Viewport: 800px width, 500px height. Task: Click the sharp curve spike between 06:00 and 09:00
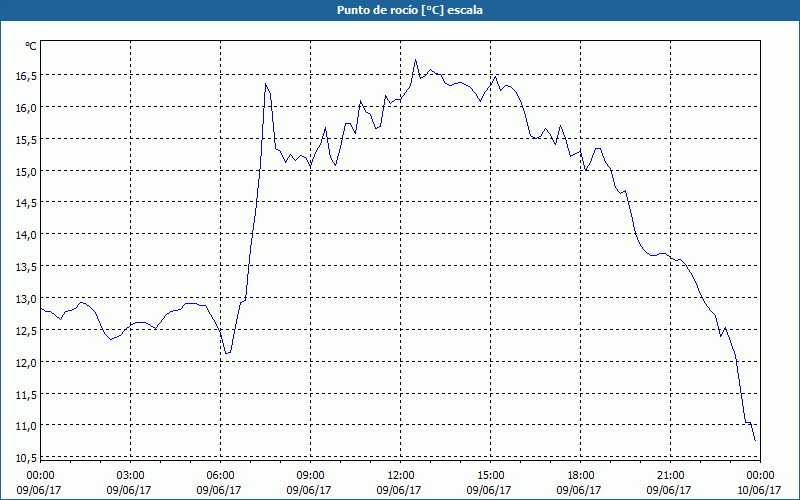[266, 84]
